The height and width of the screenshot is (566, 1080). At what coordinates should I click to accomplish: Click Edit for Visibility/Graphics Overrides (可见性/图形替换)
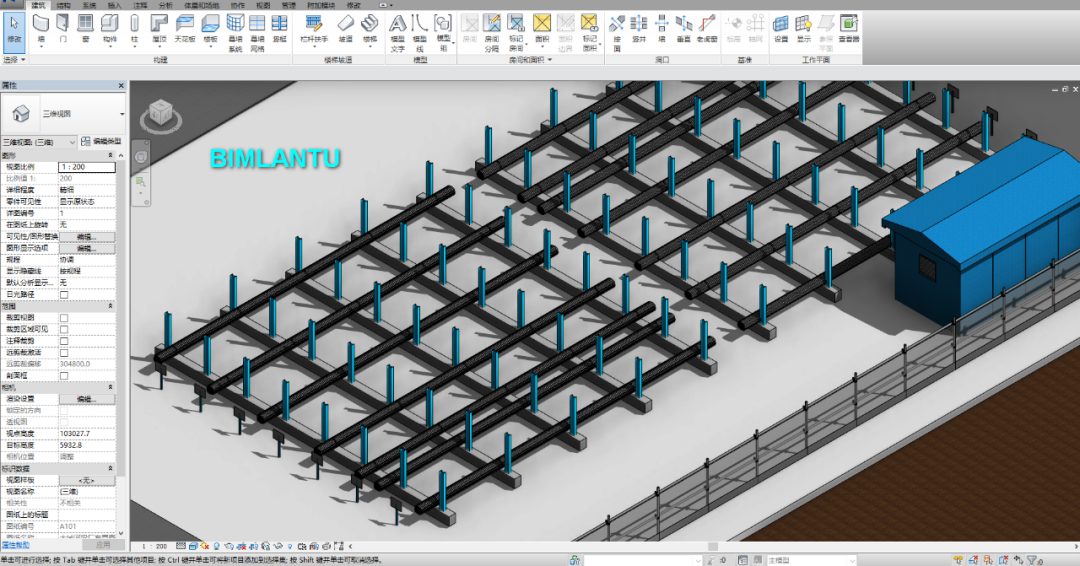(87, 237)
